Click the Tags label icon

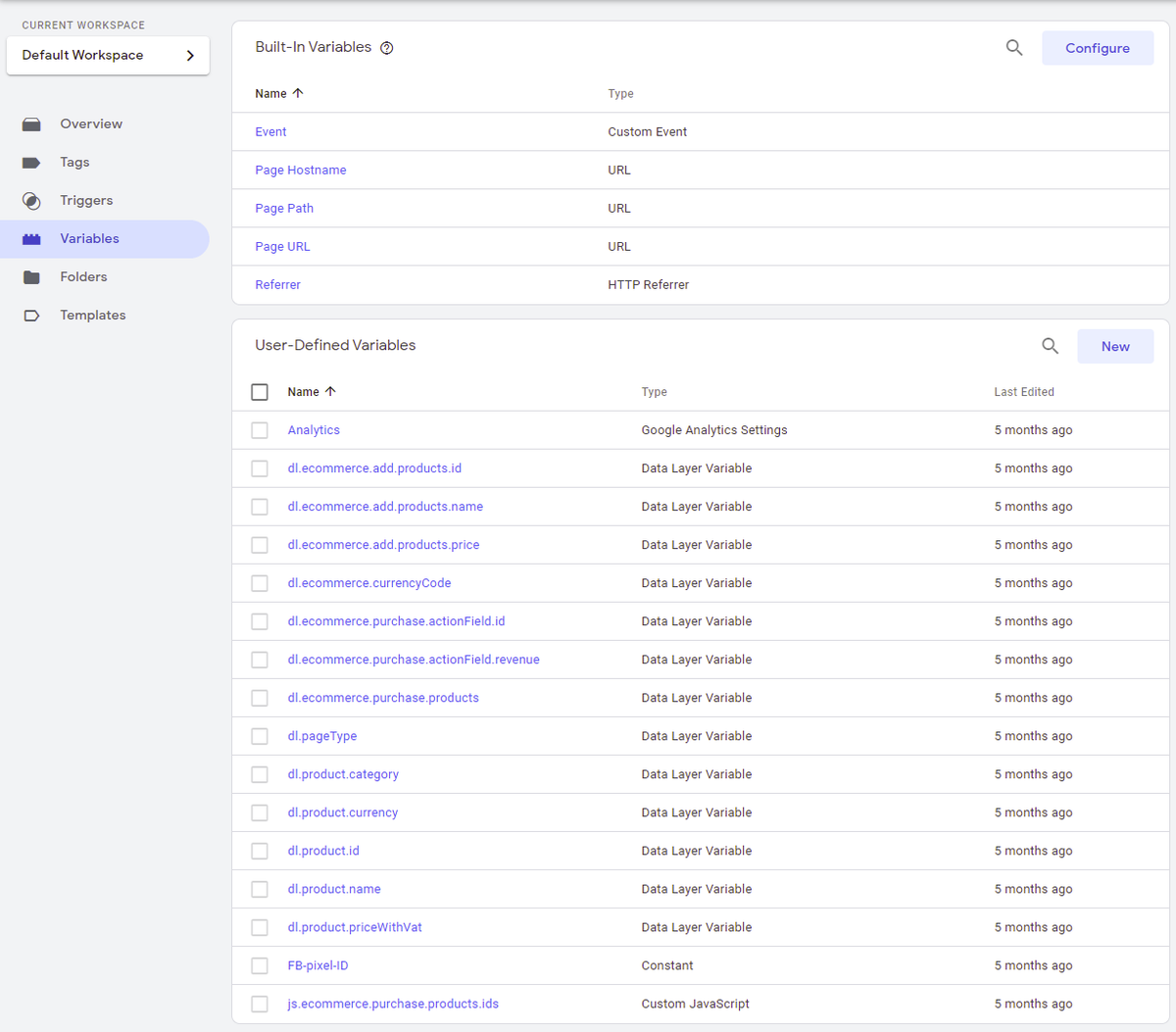click(x=31, y=163)
